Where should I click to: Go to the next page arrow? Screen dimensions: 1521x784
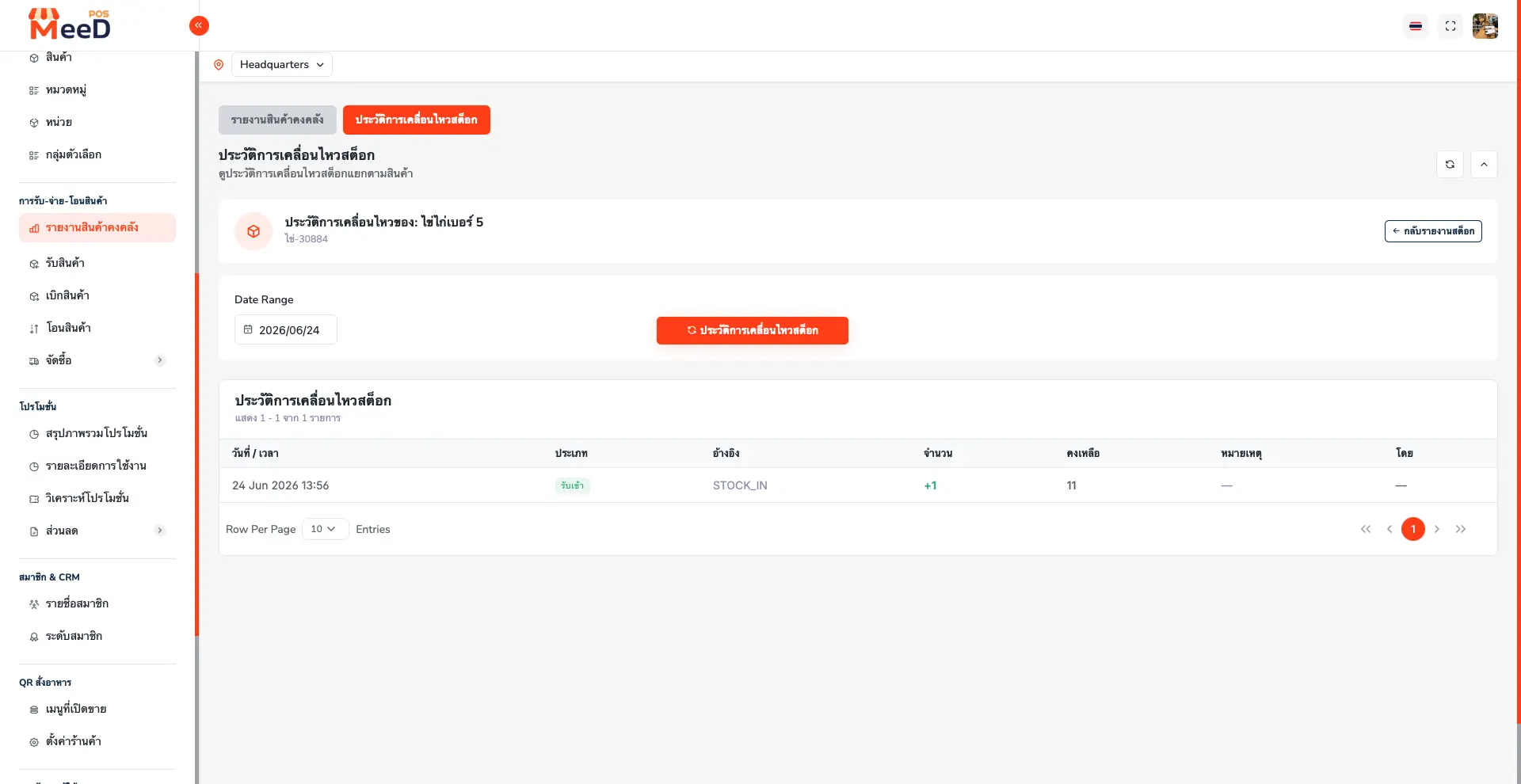coord(1437,529)
